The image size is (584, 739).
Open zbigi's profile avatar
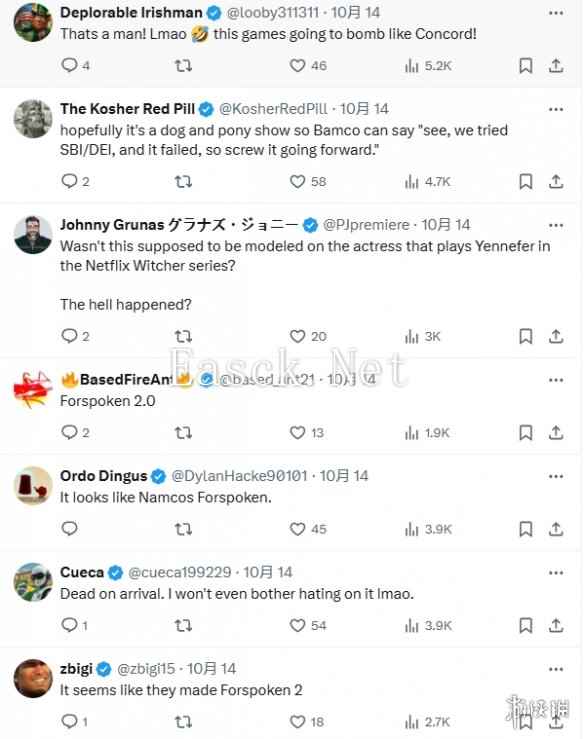(x=33, y=678)
